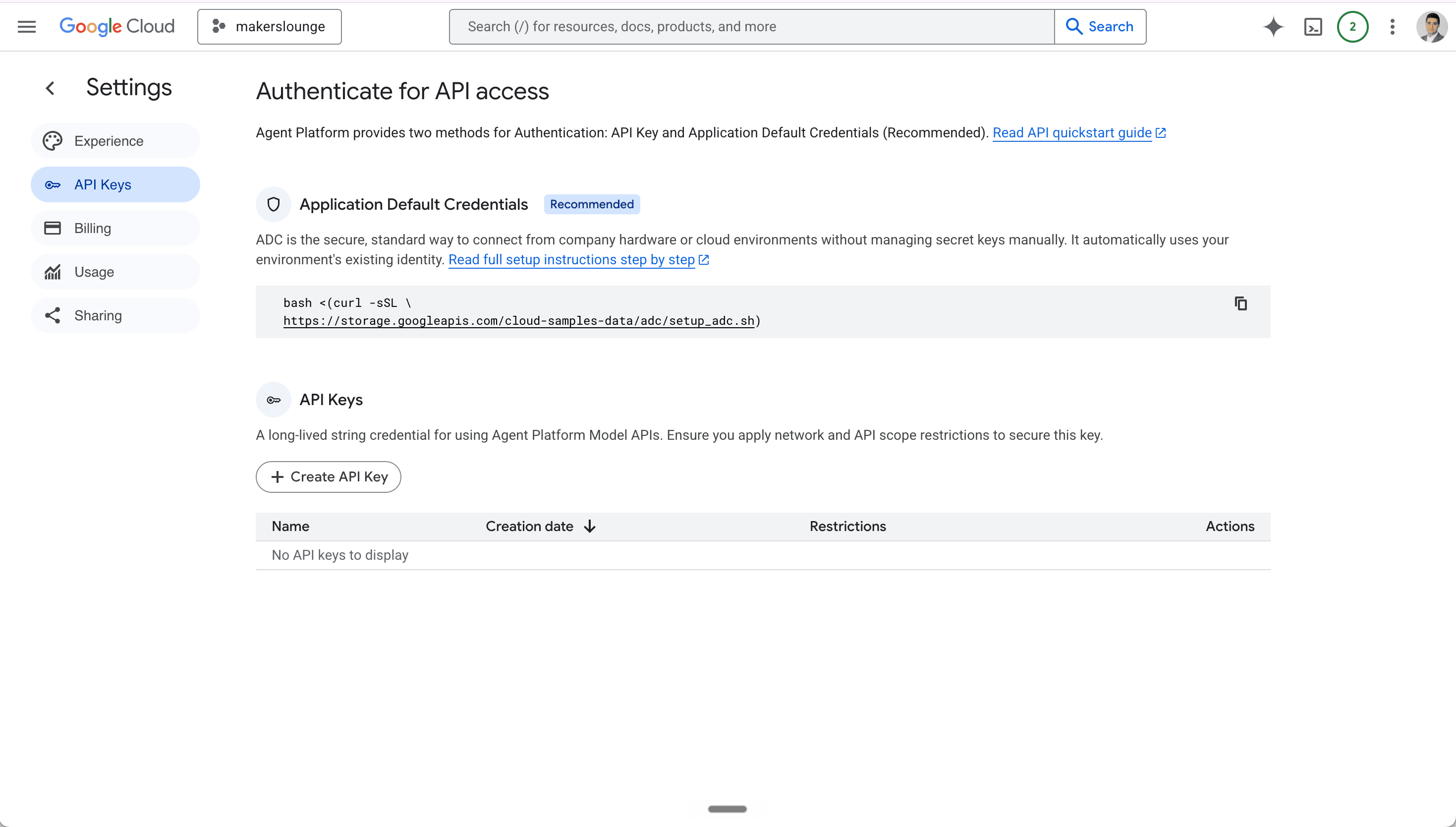
Task: Open Sharing settings section
Action: coord(115,315)
